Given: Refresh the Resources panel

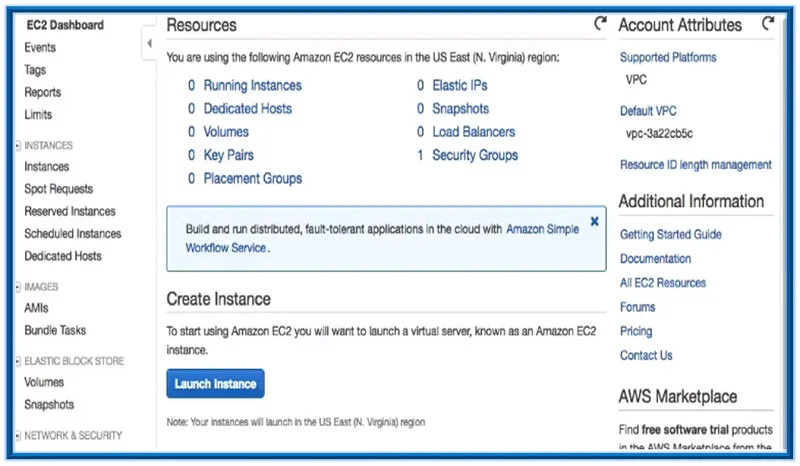Looking at the screenshot, I should coord(599,23).
